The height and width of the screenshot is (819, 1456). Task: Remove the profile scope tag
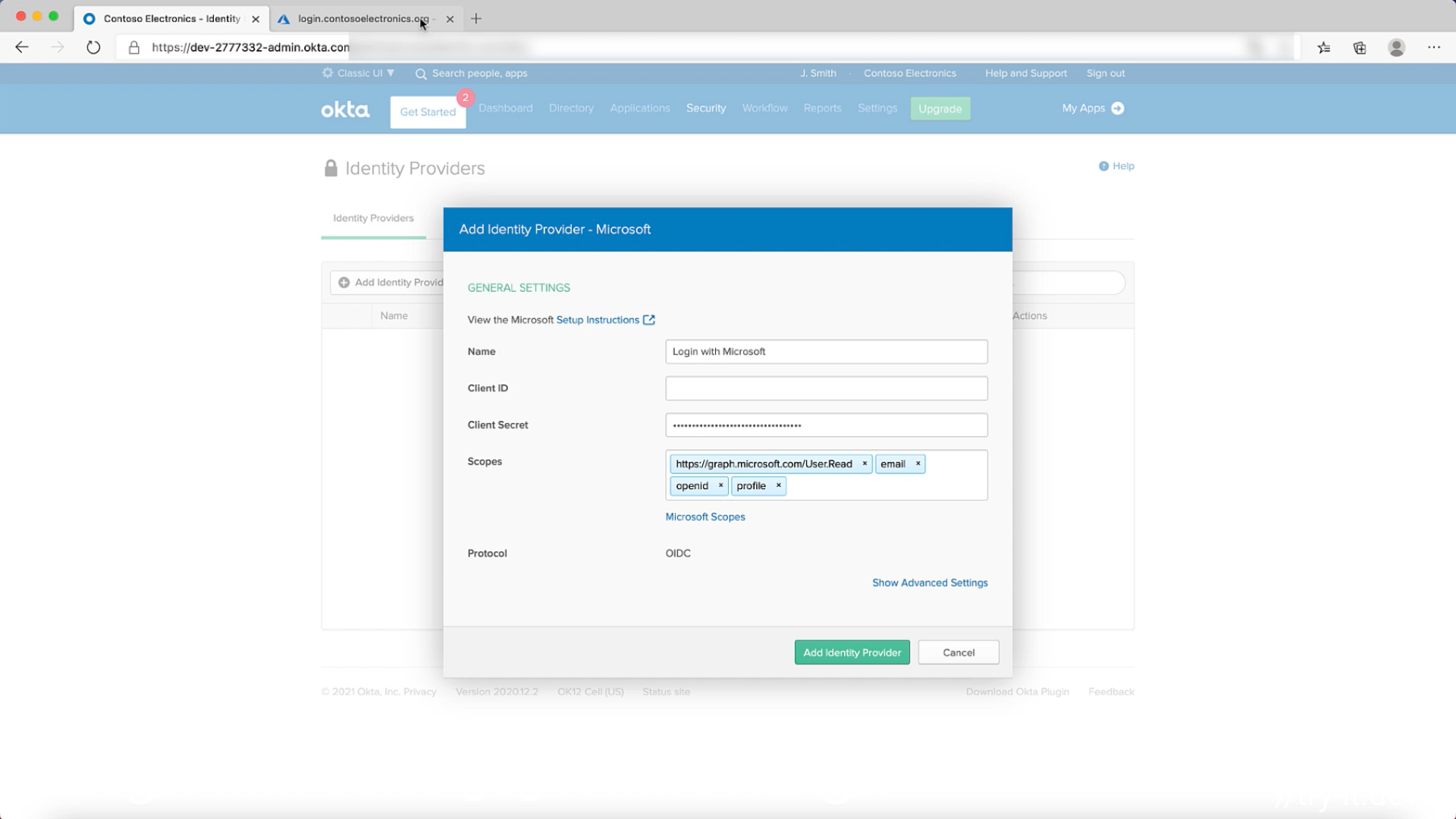[x=778, y=485]
